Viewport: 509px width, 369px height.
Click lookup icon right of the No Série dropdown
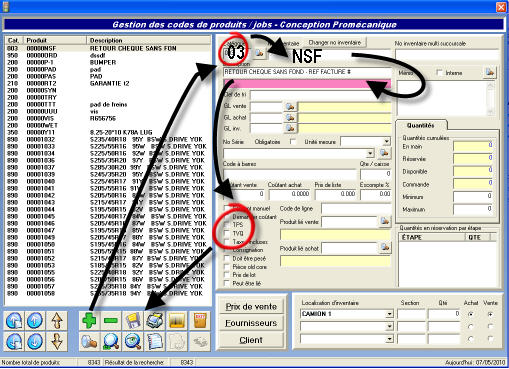(385, 153)
